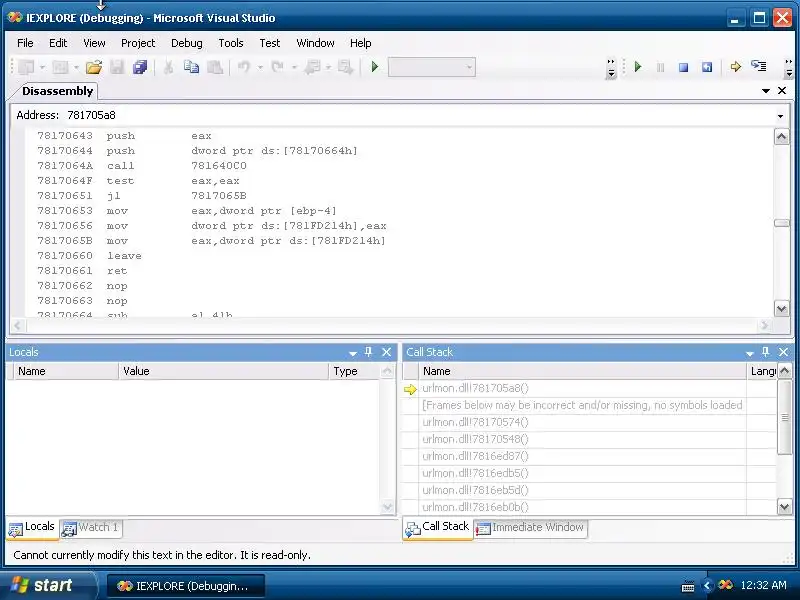800x600 pixels.
Task: Click the Locals Value column header
Action: [x=223, y=371]
